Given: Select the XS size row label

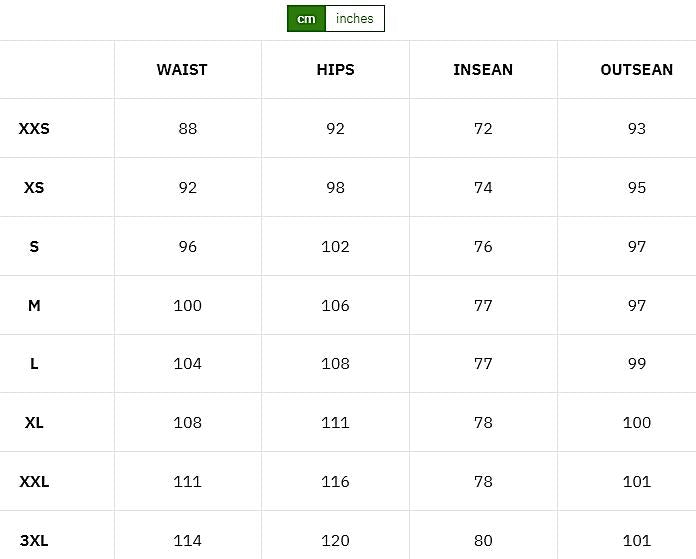Looking at the screenshot, I should coord(34,188).
